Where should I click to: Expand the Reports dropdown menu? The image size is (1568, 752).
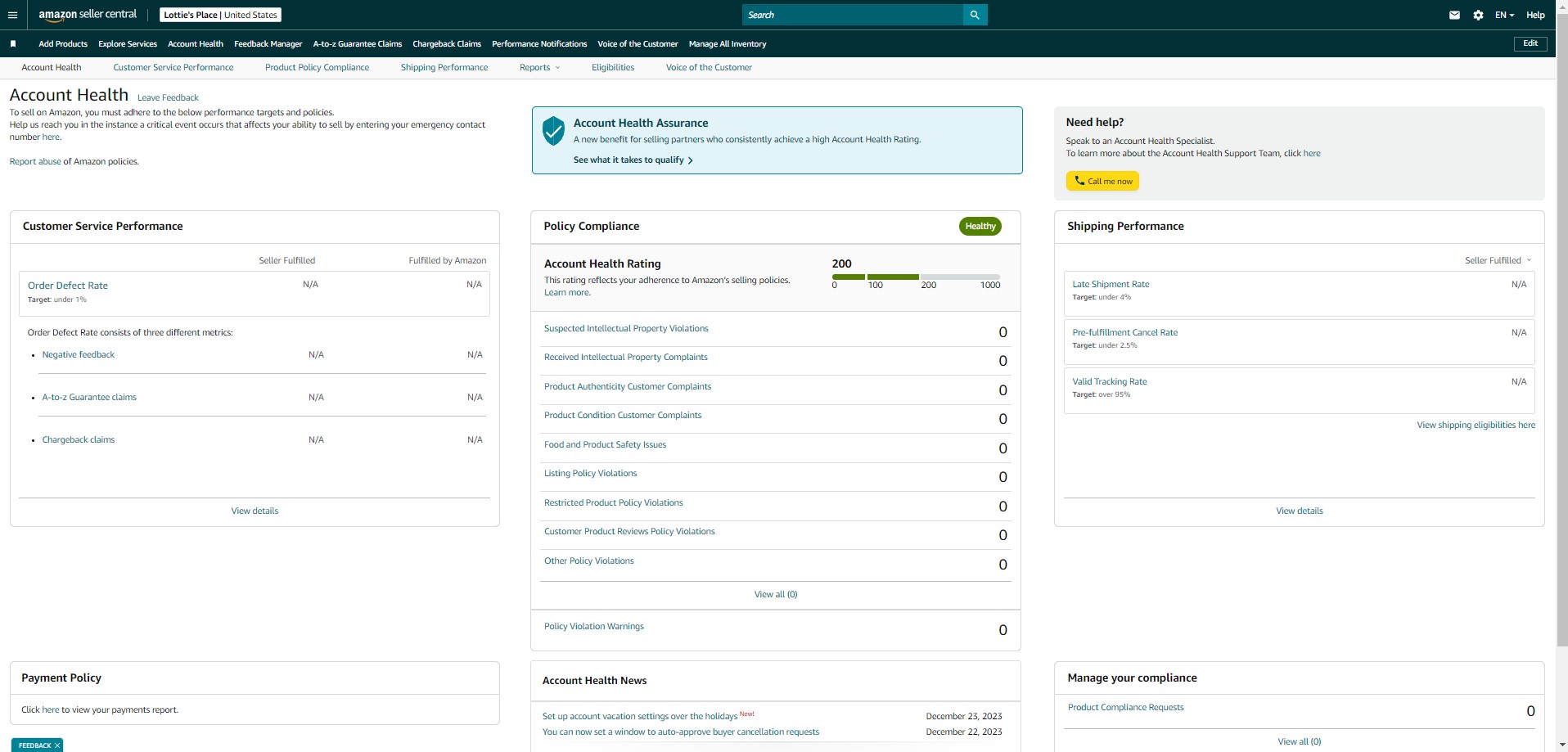pos(540,68)
